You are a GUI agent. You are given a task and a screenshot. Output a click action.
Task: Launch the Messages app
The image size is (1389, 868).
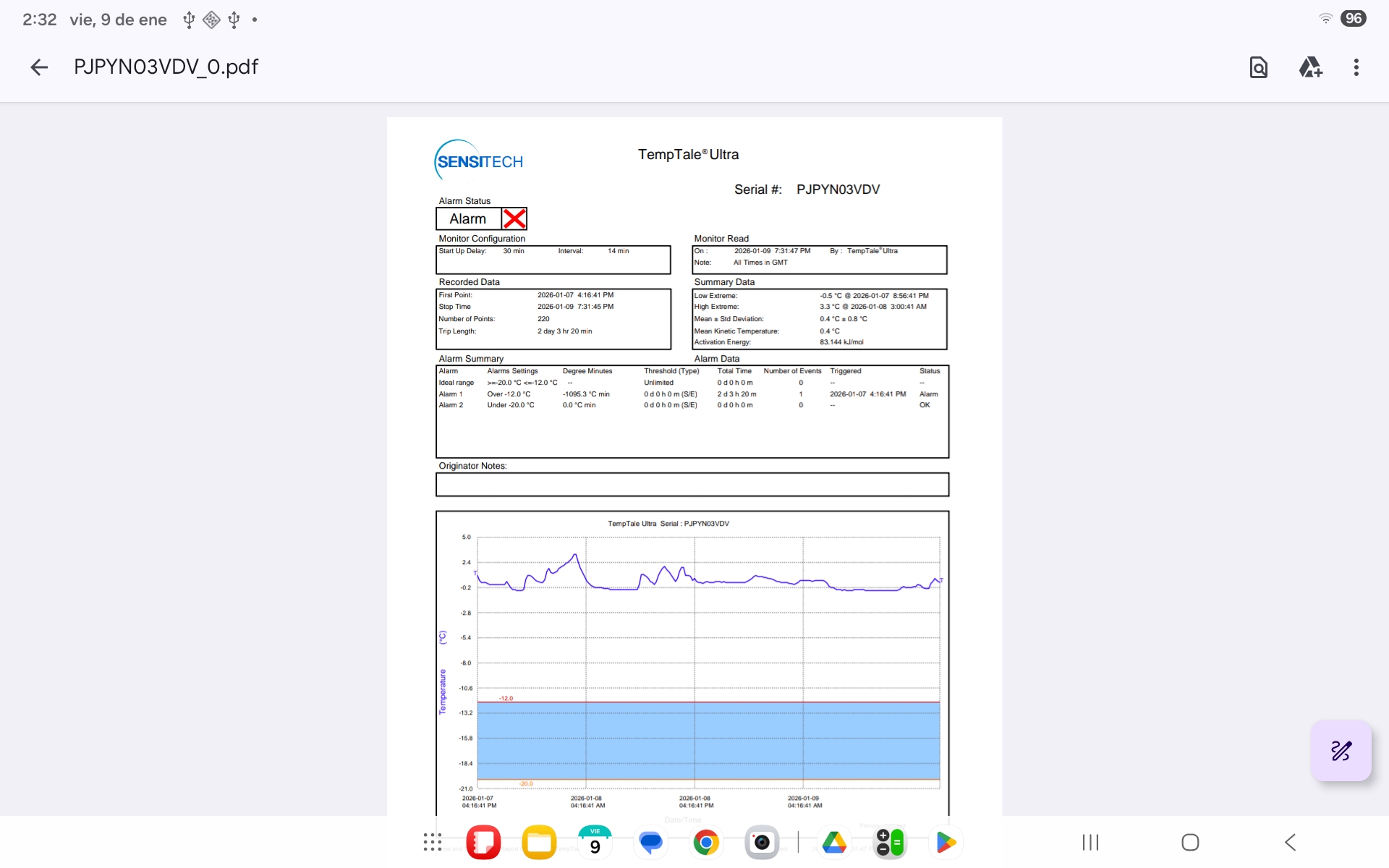click(x=650, y=843)
